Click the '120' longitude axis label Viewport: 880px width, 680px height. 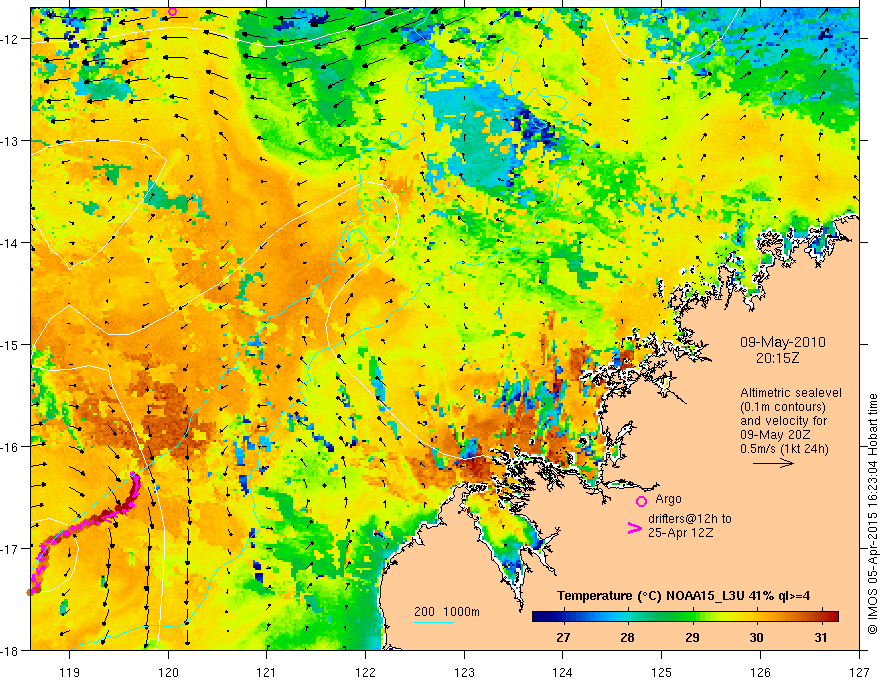click(168, 672)
